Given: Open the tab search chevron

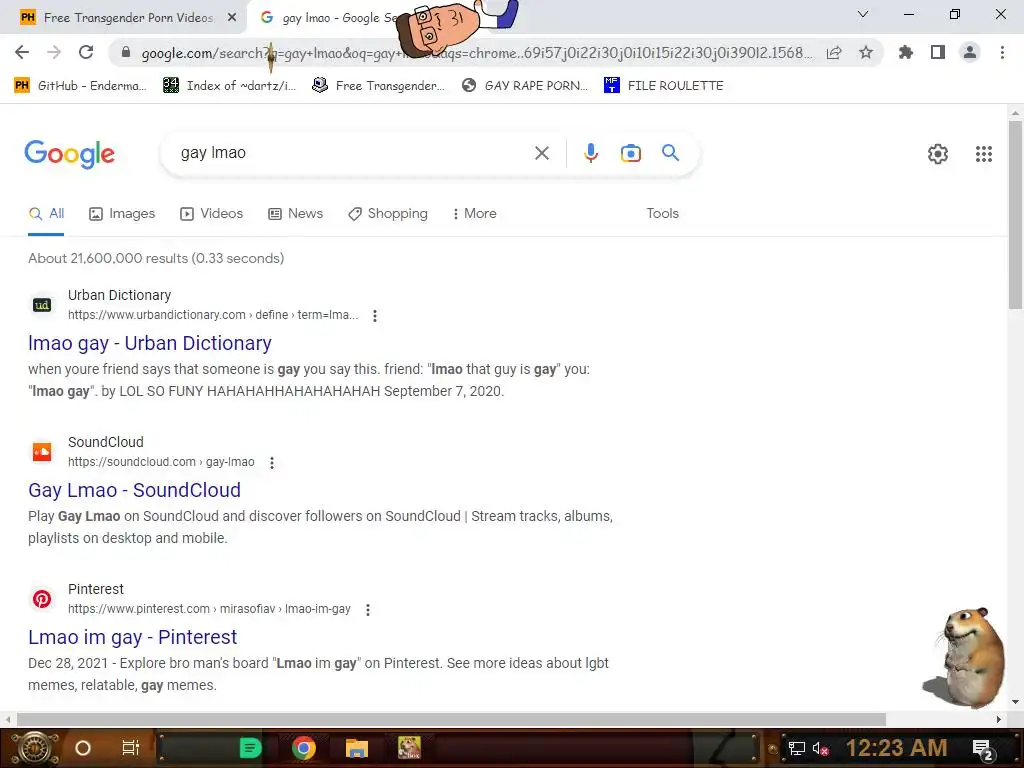Looking at the screenshot, I should click(863, 14).
